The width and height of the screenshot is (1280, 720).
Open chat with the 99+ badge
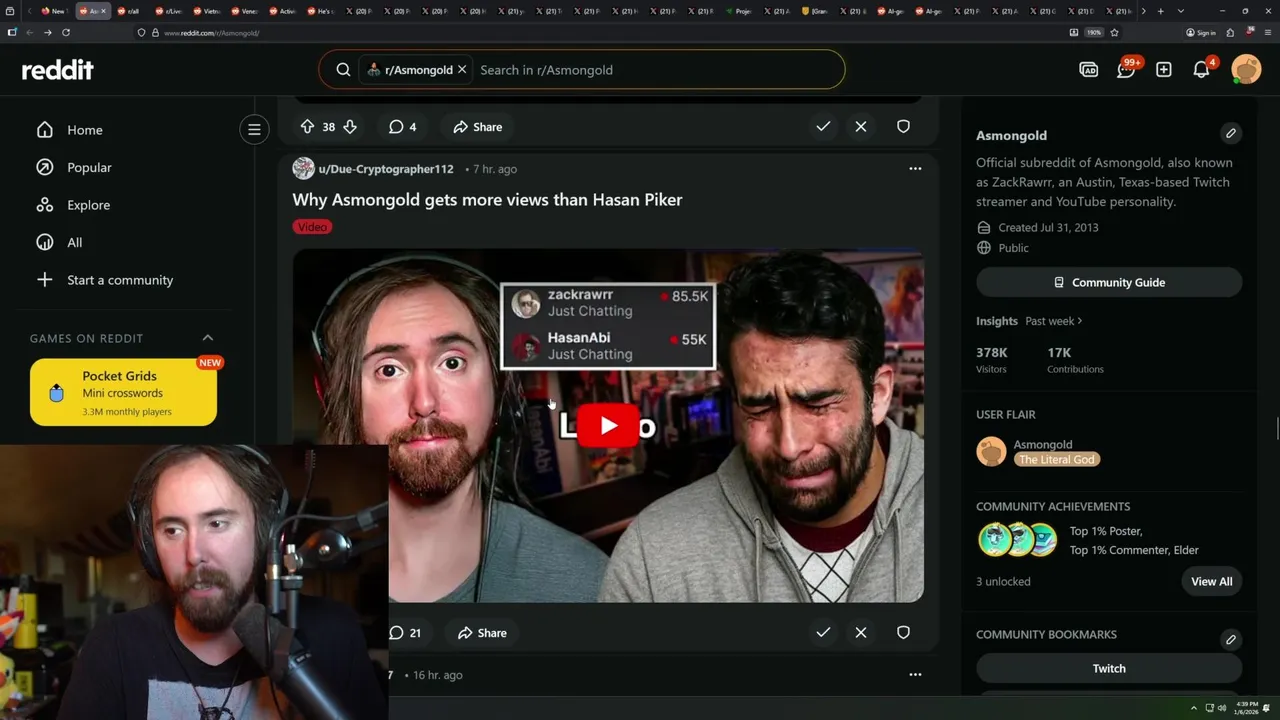click(x=1126, y=70)
